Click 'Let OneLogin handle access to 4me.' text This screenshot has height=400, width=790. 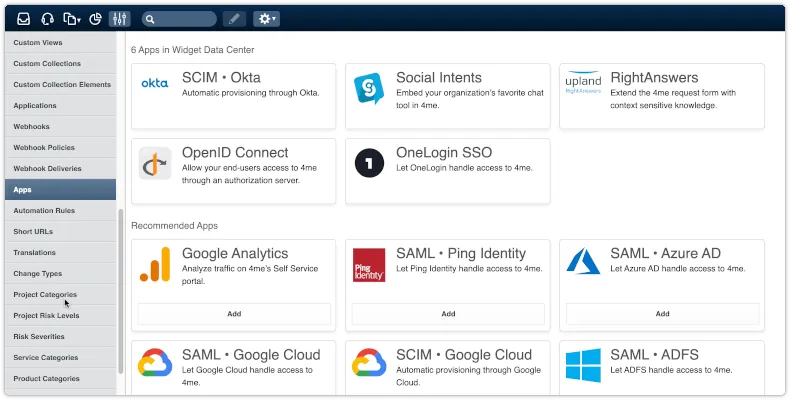[464, 168]
